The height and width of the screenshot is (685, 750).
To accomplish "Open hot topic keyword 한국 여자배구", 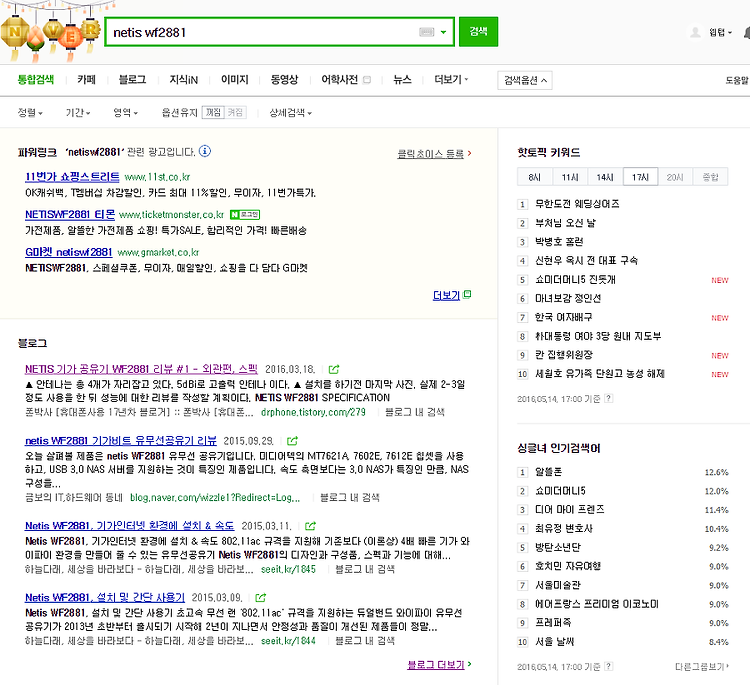I will coord(563,317).
